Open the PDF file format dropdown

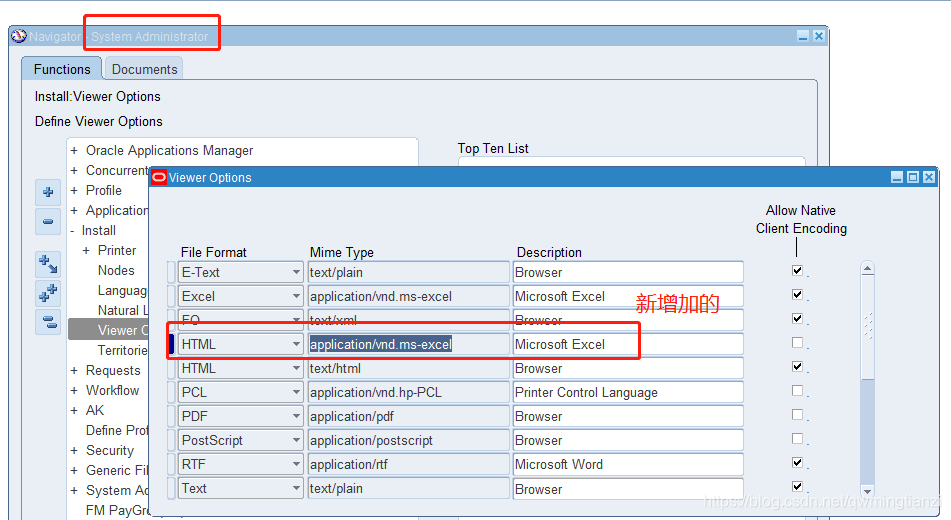tap(296, 416)
